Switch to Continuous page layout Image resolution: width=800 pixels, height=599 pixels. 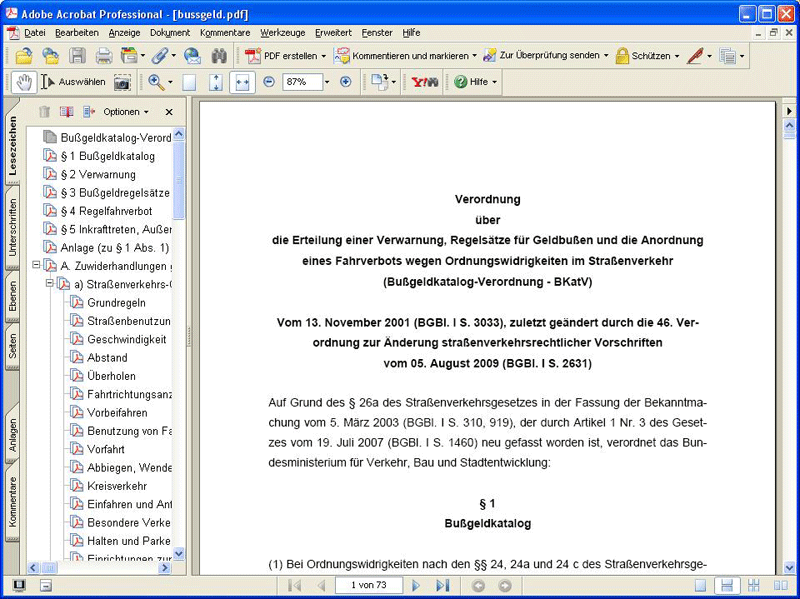pos(727,586)
